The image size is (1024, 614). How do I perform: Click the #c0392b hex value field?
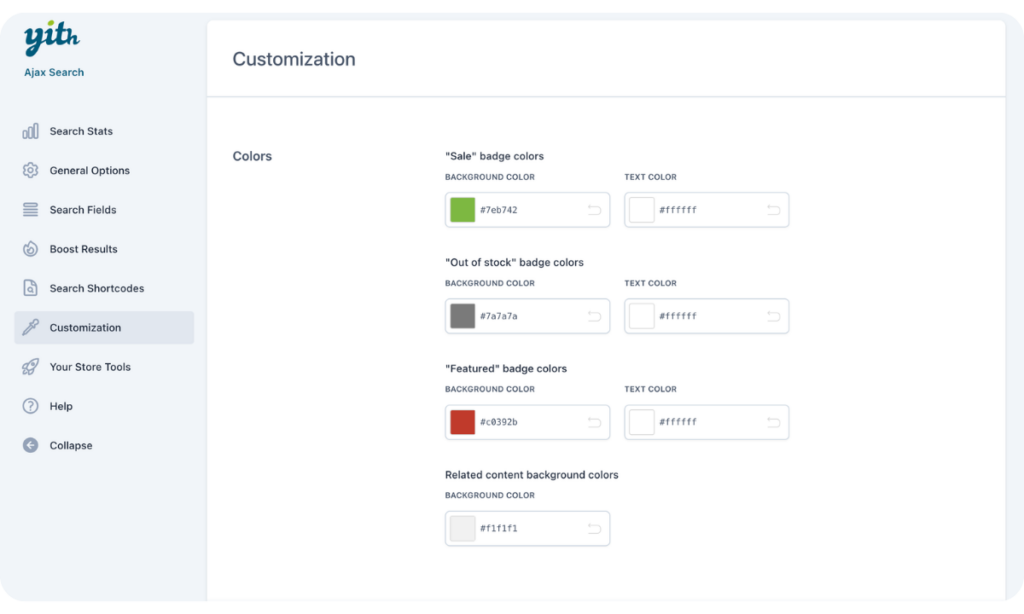pos(528,422)
